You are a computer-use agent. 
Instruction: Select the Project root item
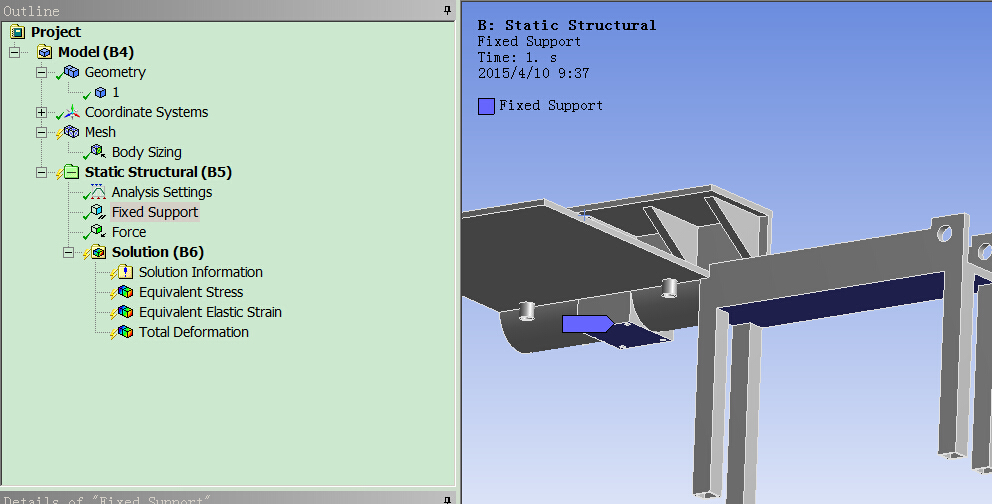click(x=55, y=32)
